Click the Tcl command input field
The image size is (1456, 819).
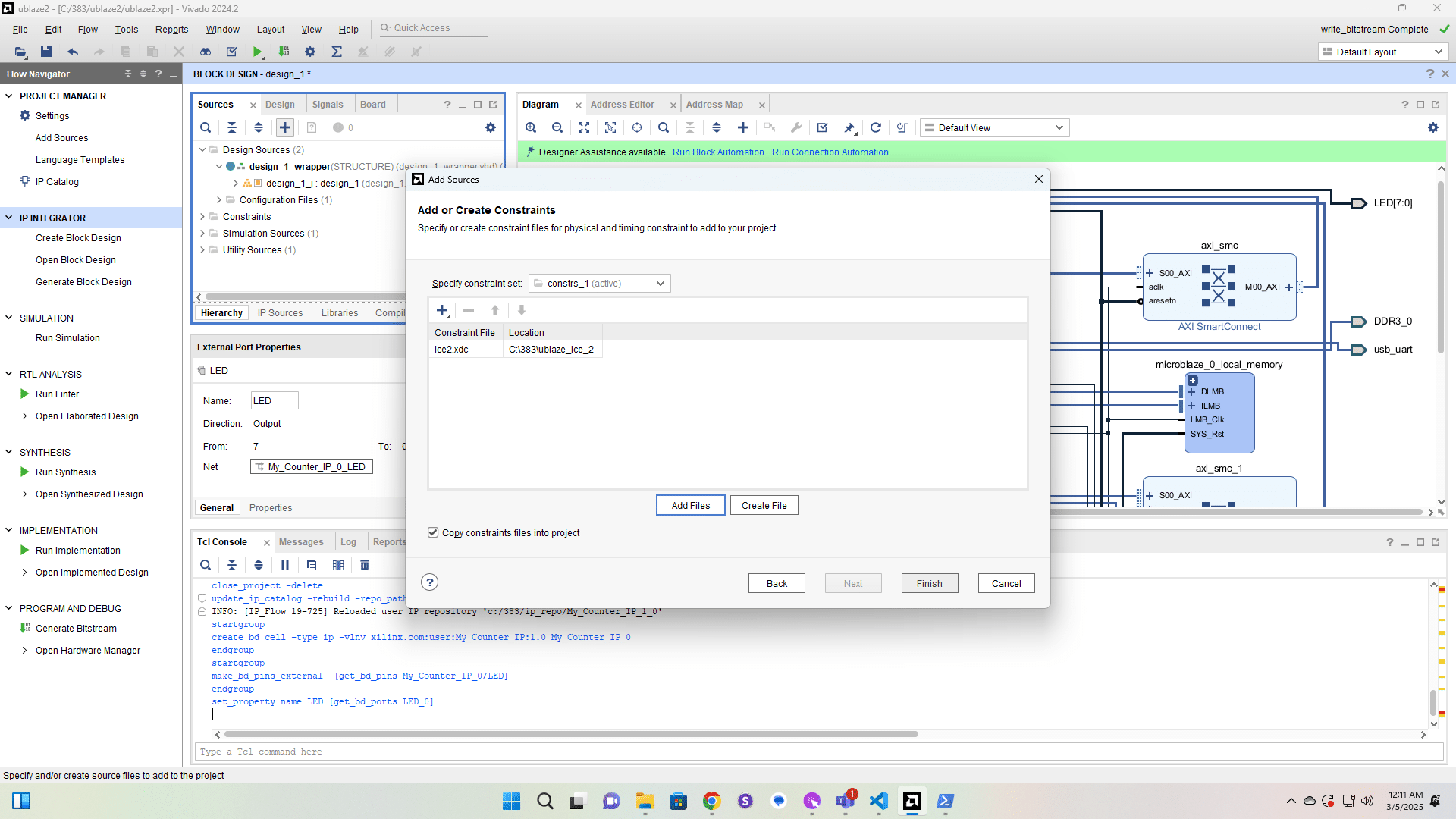click(x=819, y=752)
